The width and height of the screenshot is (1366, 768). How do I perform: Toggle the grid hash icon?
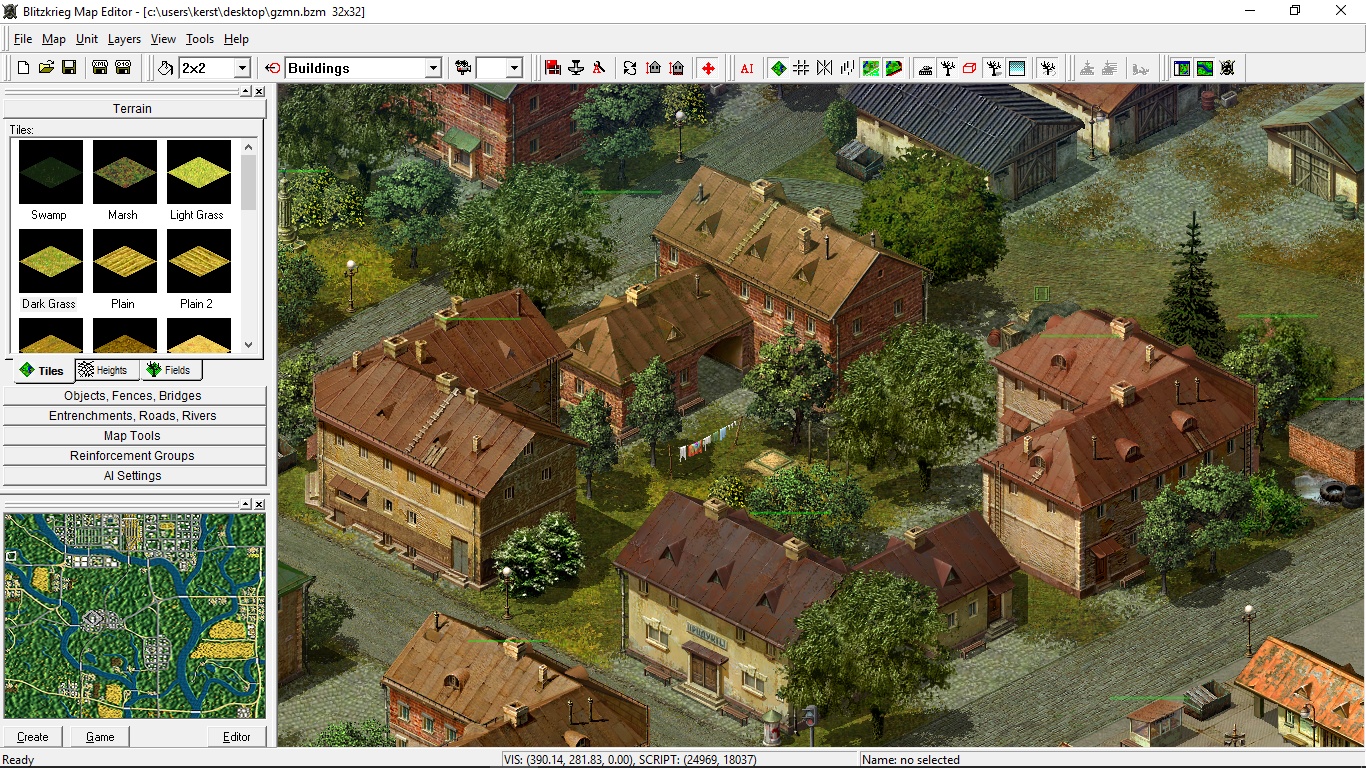801,68
